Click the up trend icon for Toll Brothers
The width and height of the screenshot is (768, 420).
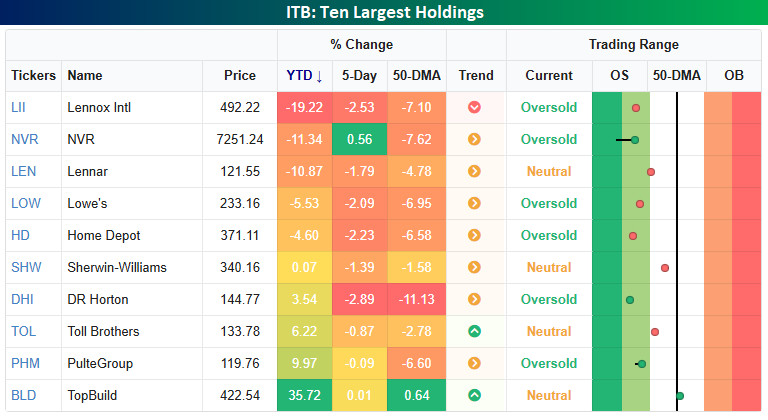tap(474, 331)
